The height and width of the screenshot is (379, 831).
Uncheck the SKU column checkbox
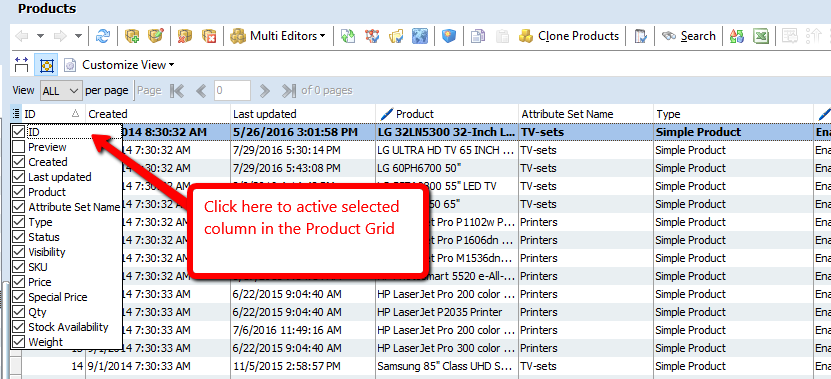coord(19,267)
